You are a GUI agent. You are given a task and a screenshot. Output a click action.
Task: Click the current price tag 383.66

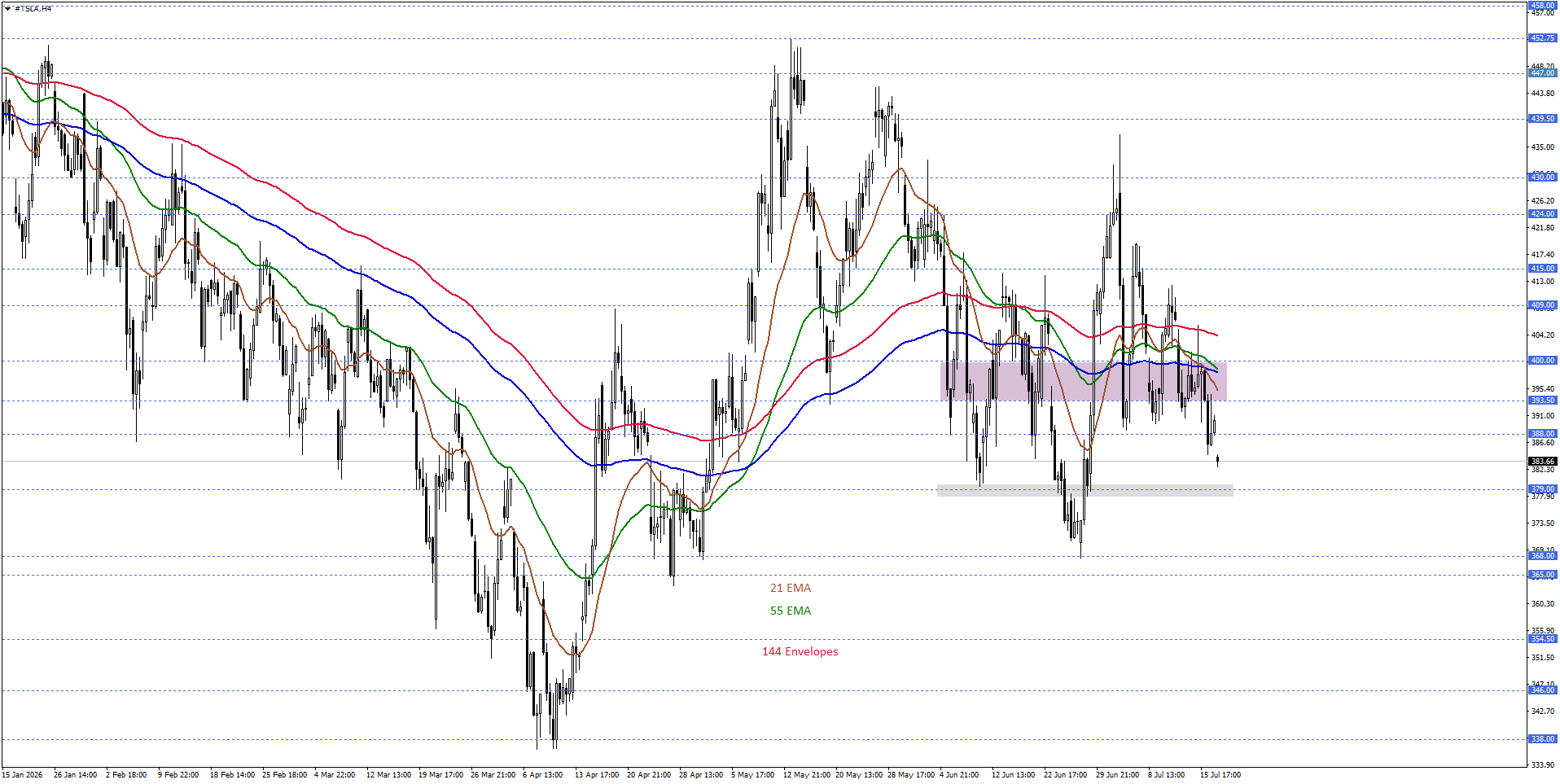pos(1543,462)
